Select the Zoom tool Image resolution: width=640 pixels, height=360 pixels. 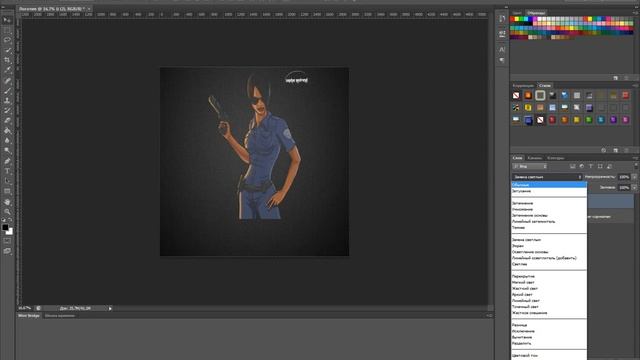point(7,211)
